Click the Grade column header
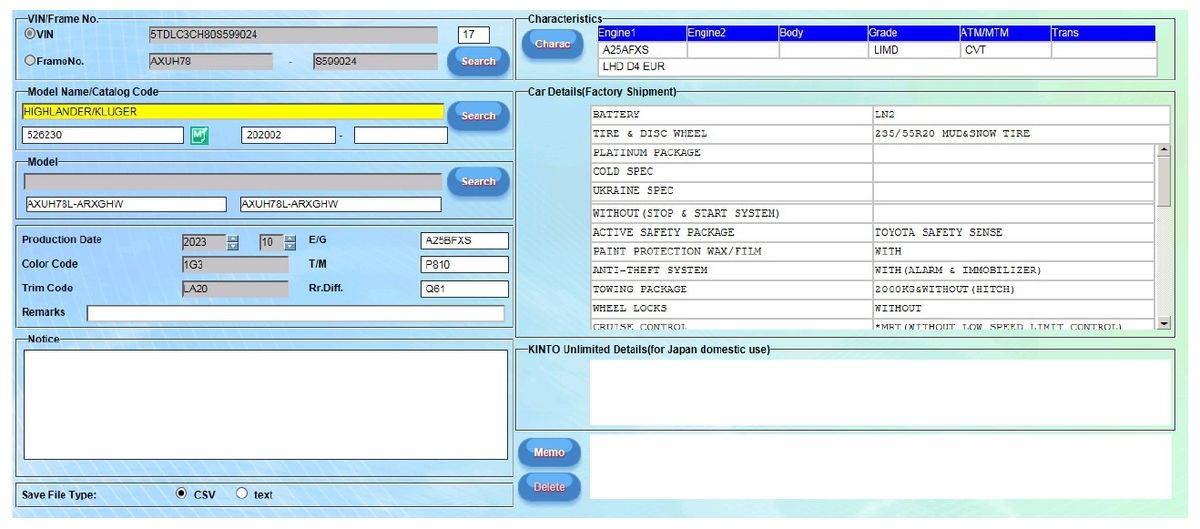The height and width of the screenshot is (529, 1200). (914, 33)
